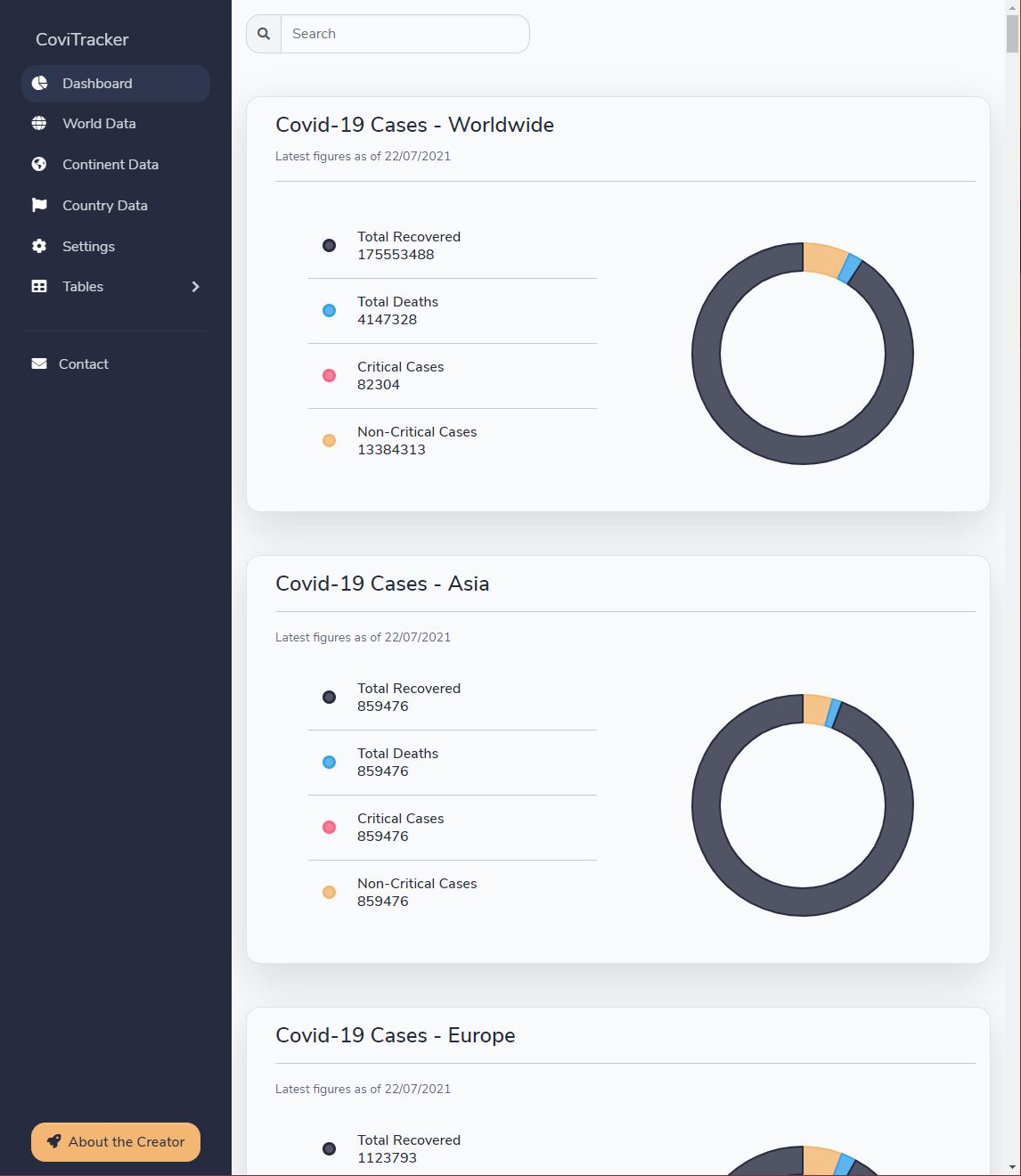Click the About the Creator button
The width and height of the screenshot is (1021, 1176).
tap(116, 1142)
